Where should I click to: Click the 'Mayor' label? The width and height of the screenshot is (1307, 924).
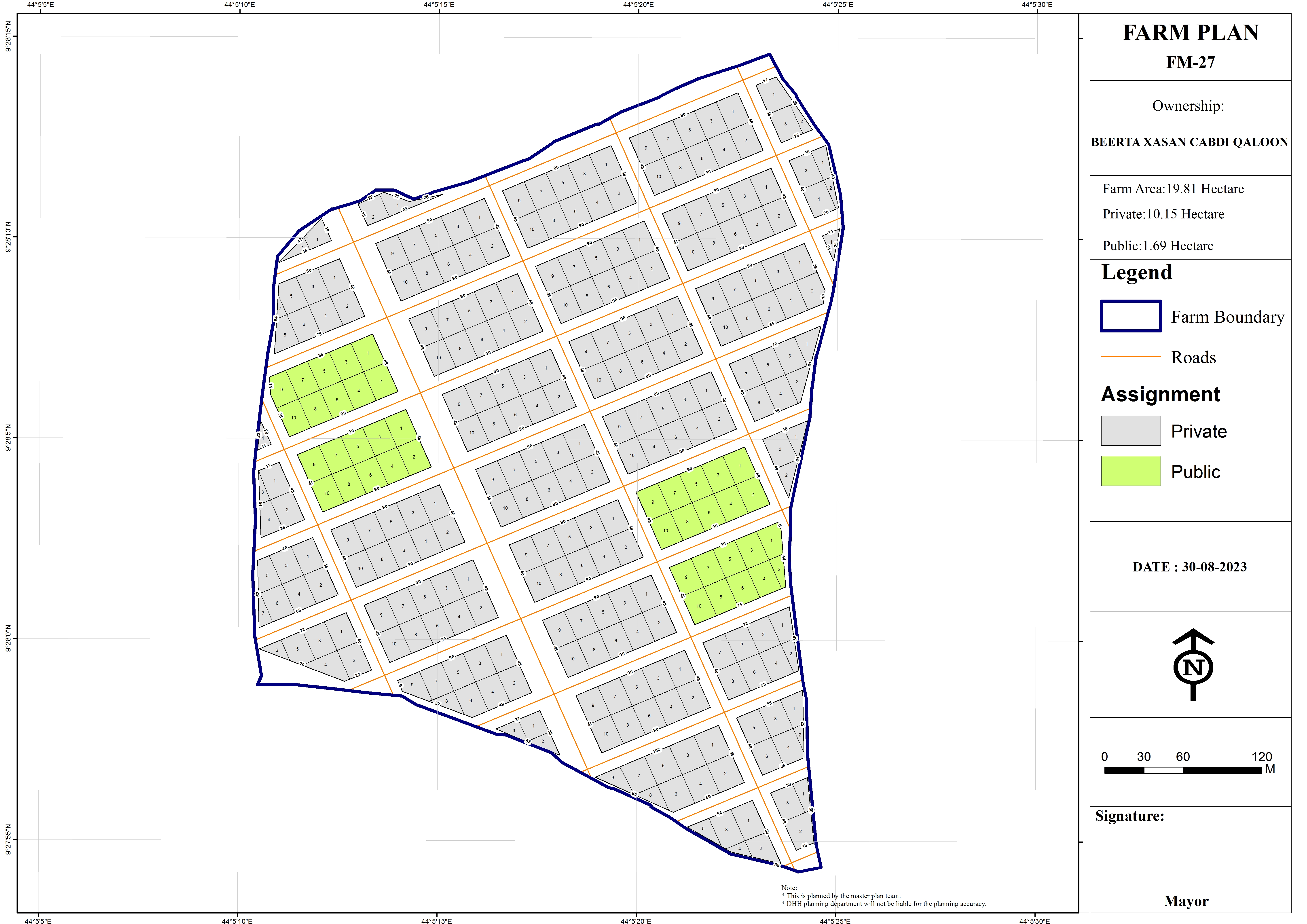(x=1186, y=901)
